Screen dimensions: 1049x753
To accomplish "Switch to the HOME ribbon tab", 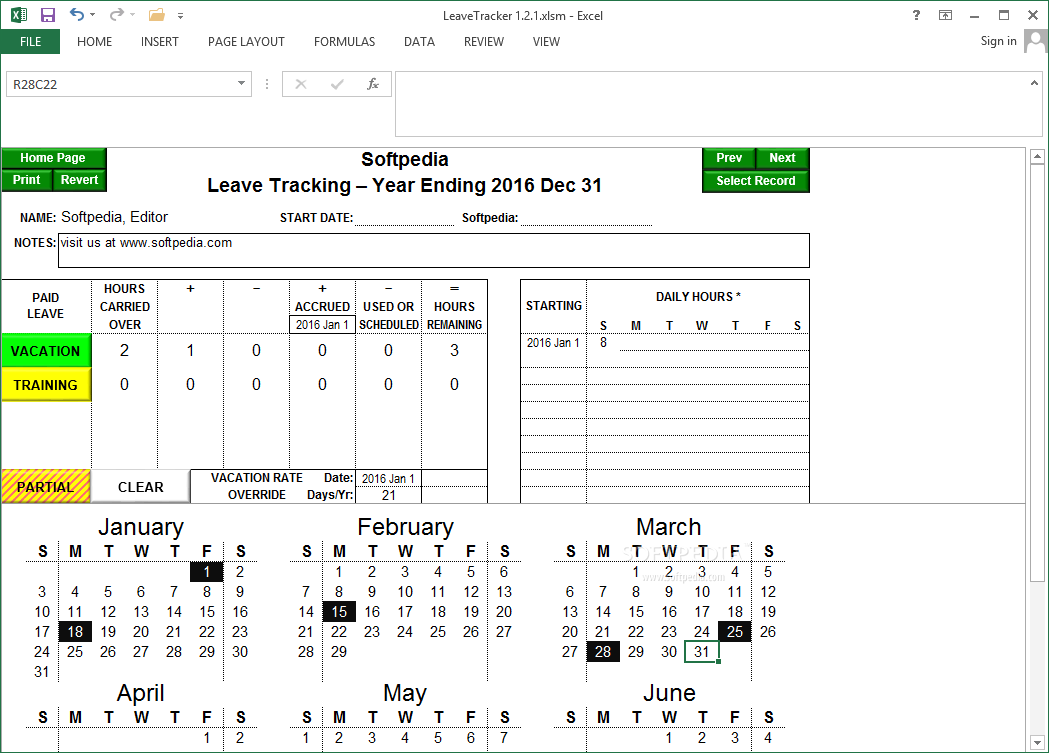I will [94, 41].
